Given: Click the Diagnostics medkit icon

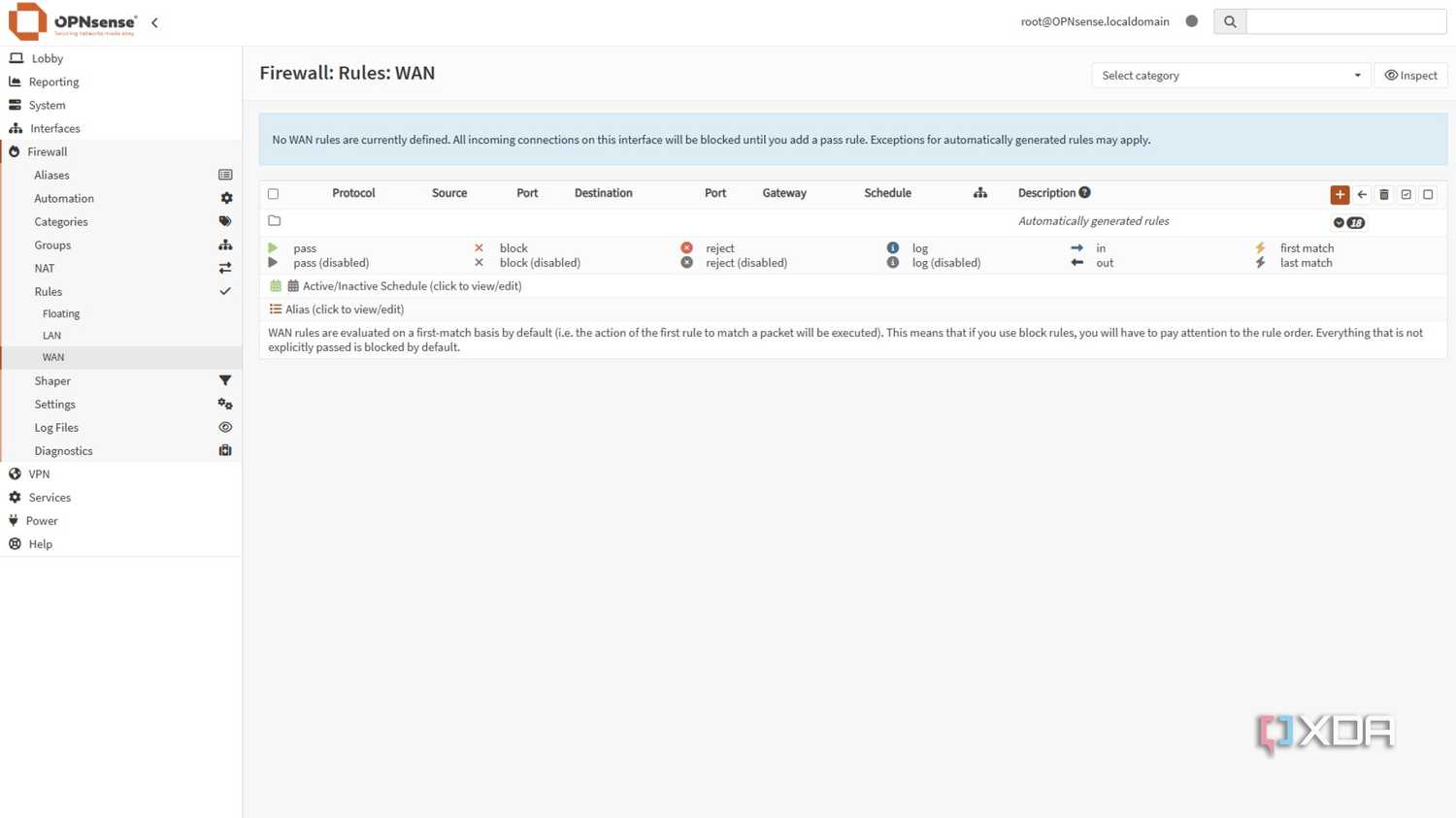Looking at the screenshot, I should (225, 450).
